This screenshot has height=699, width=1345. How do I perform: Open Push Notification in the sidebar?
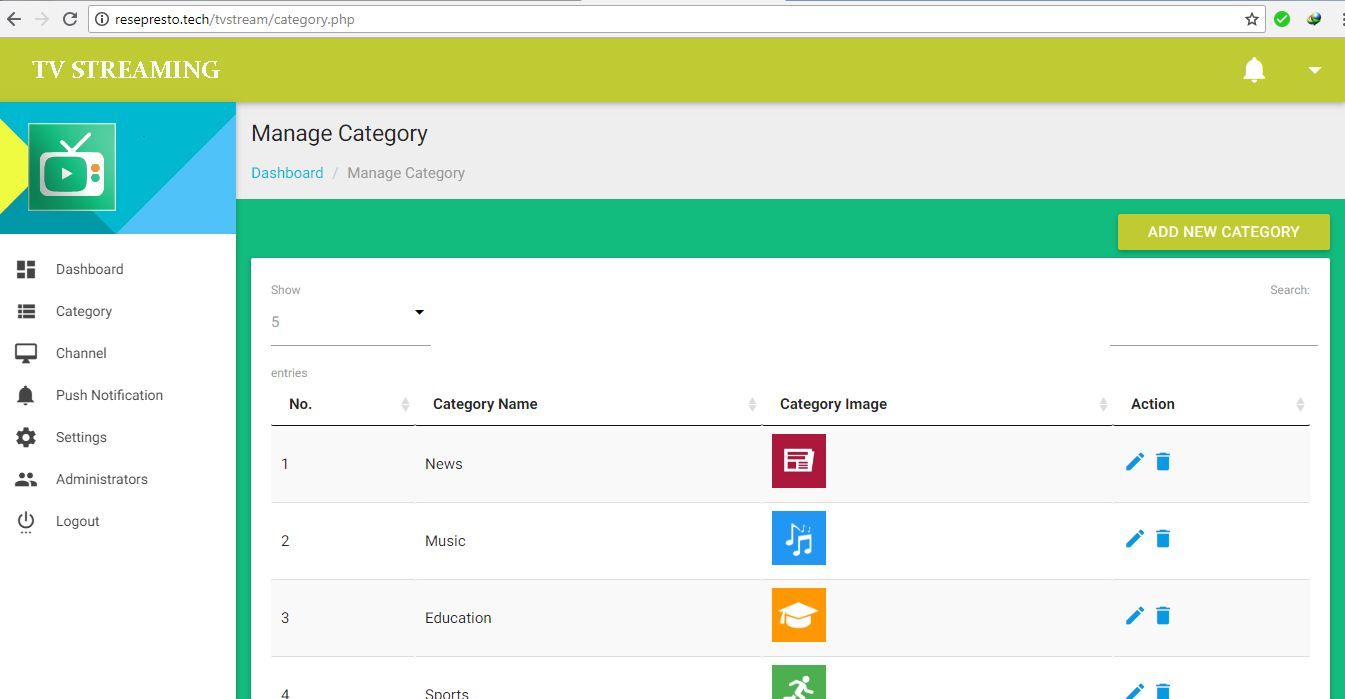(109, 395)
